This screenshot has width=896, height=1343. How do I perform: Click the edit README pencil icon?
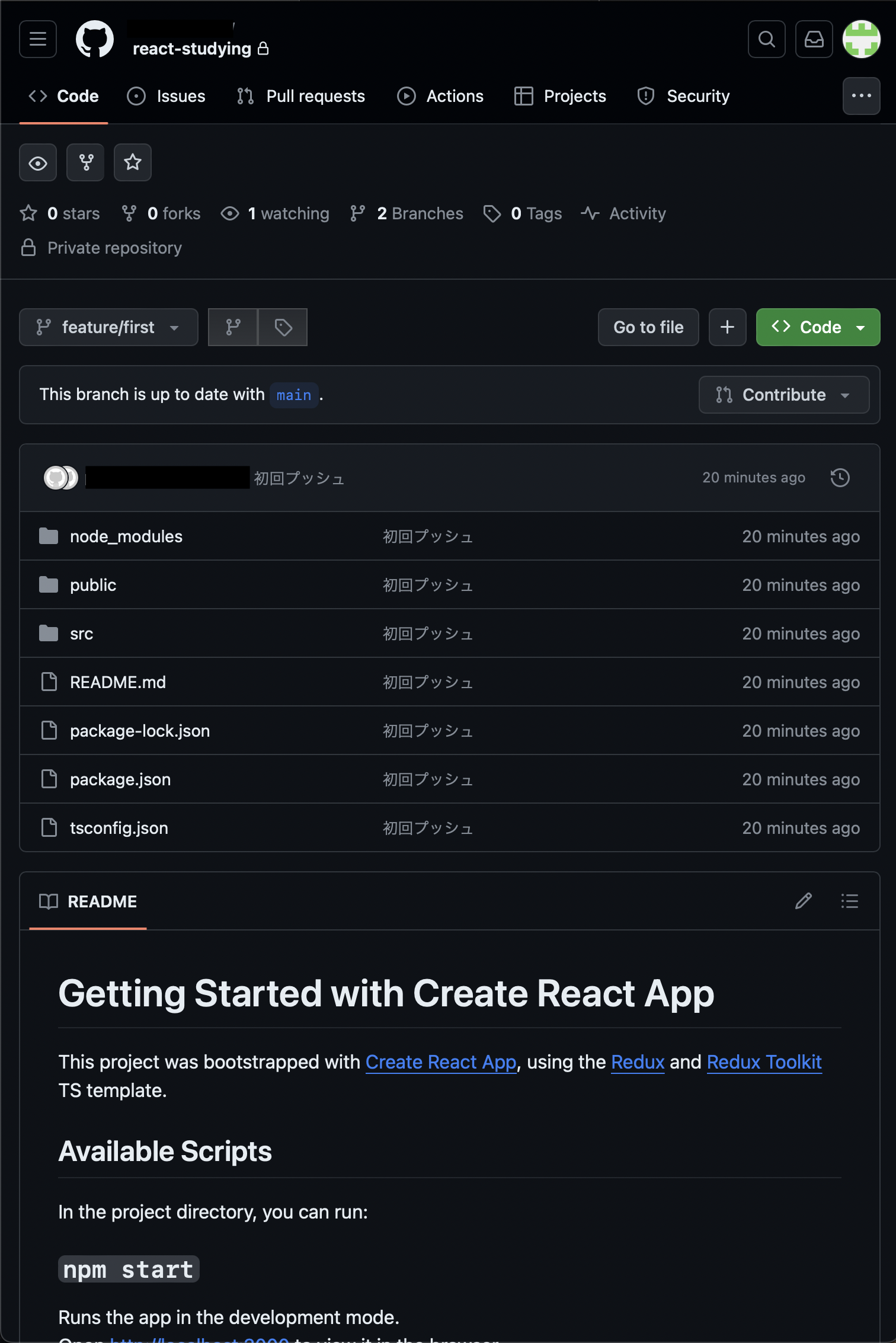804,901
